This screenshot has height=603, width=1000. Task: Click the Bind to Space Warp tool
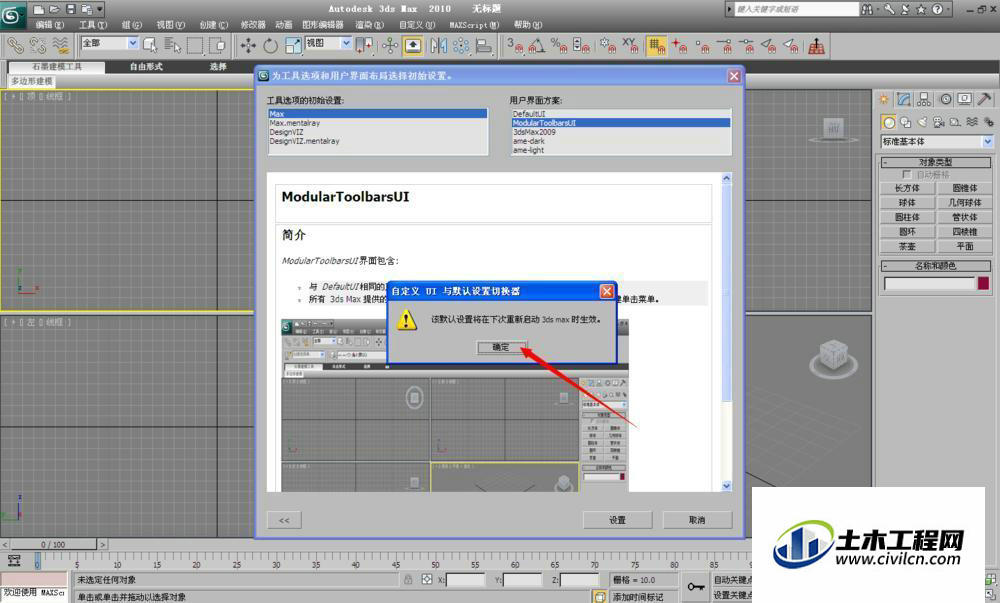[x=61, y=45]
